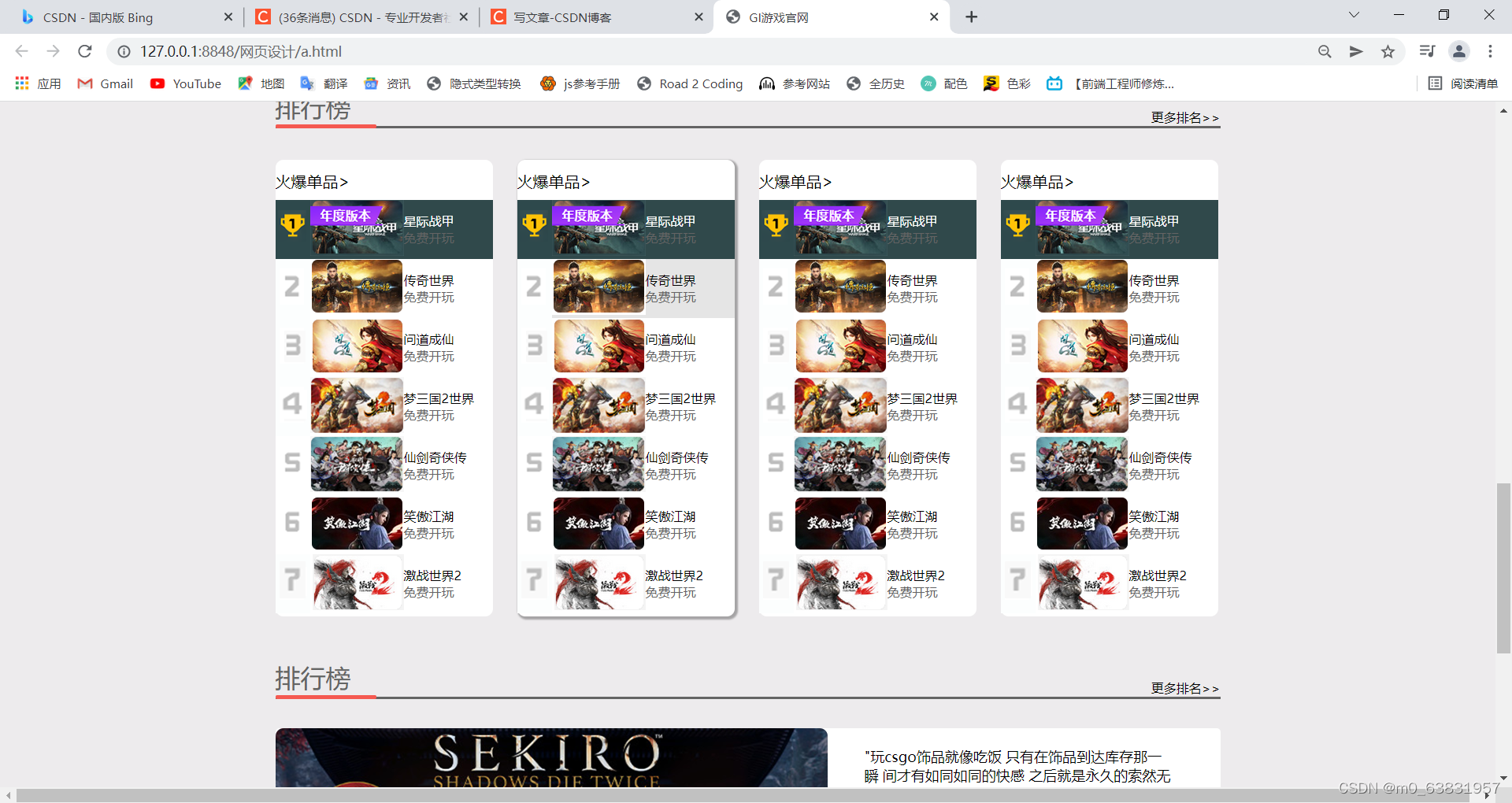Click the share page arrow icon
The width and height of the screenshot is (1512, 803).
click(x=1356, y=51)
